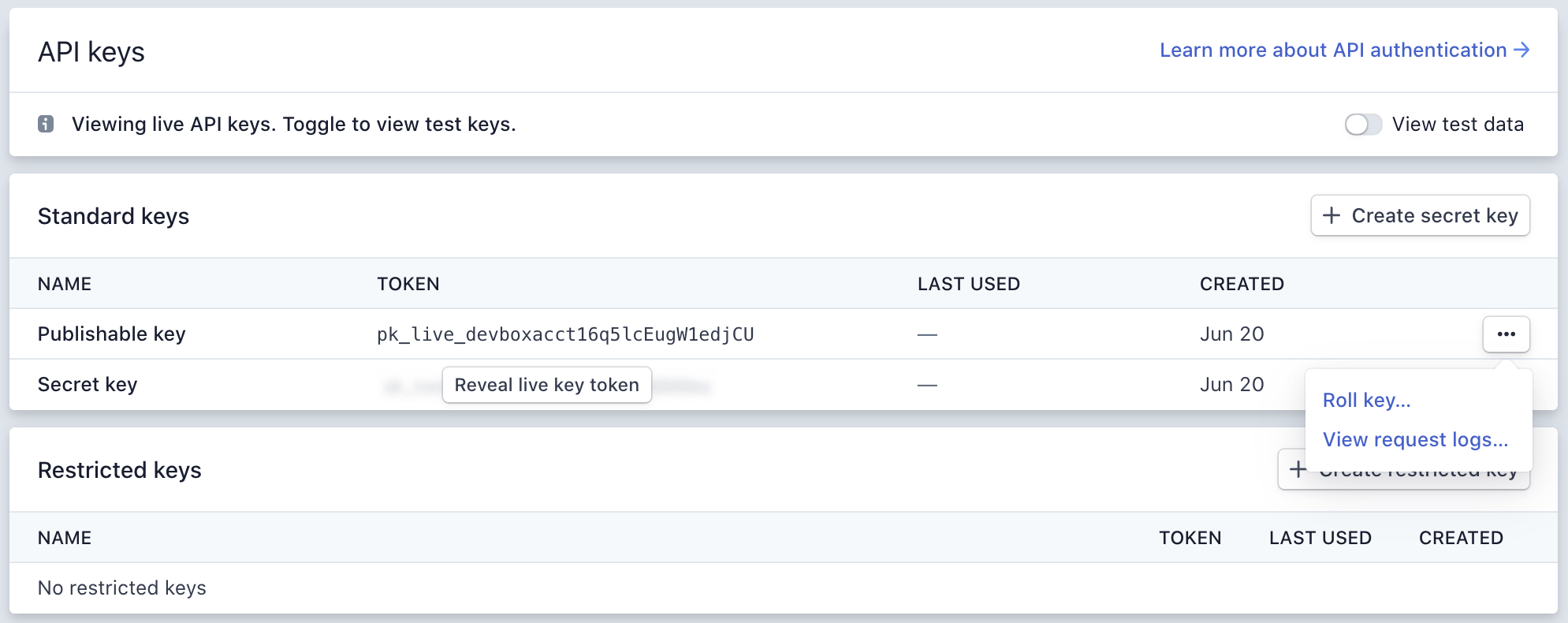Click the plus icon for restricted key creation
Viewport: 1568px width, 623px height.
coord(1298,469)
